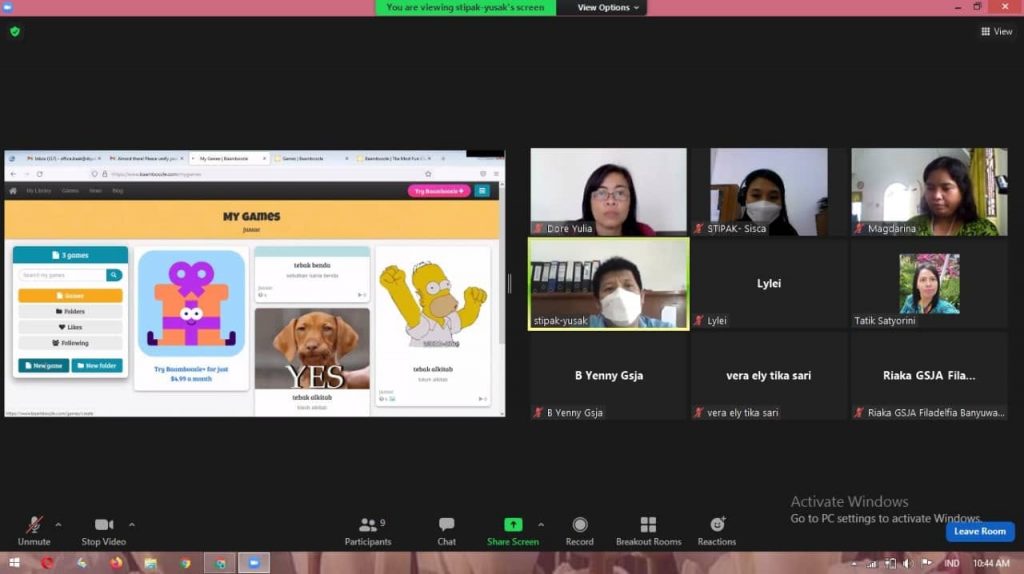The height and width of the screenshot is (574, 1024).
Task: Unmute the microphone in Zoom
Action: coord(34,531)
